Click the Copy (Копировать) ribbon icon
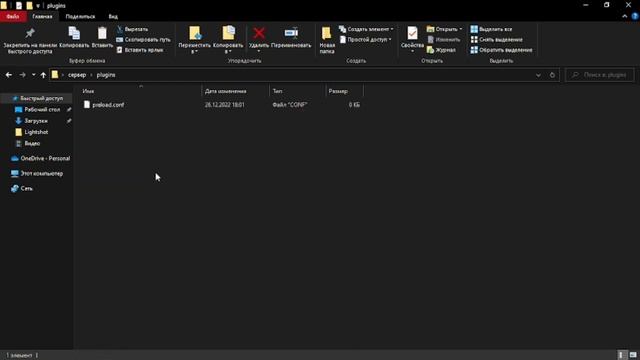The width and height of the screenshot is (640, 360). (74, 38)
